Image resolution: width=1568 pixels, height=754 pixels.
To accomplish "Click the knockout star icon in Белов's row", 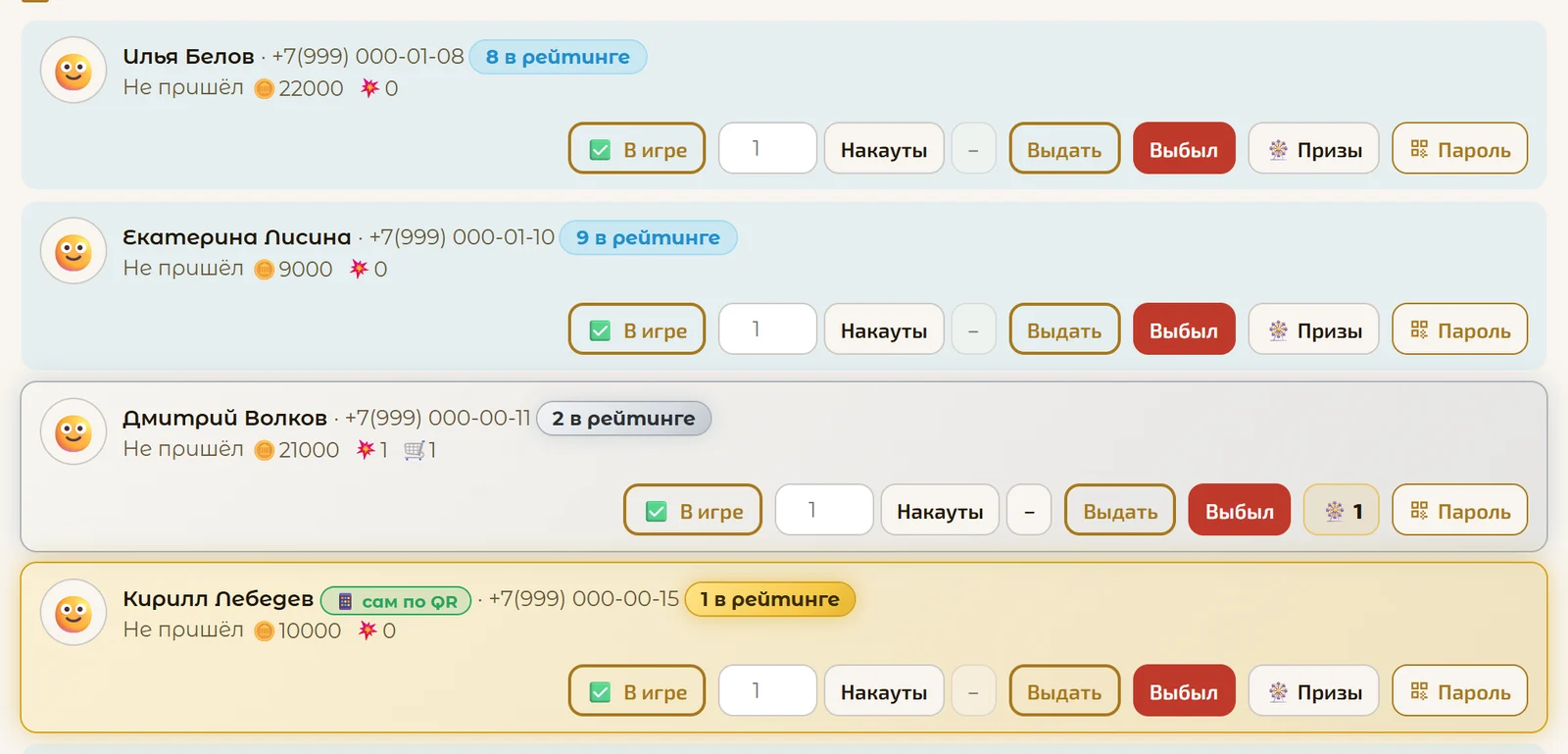I will (369, 87).
